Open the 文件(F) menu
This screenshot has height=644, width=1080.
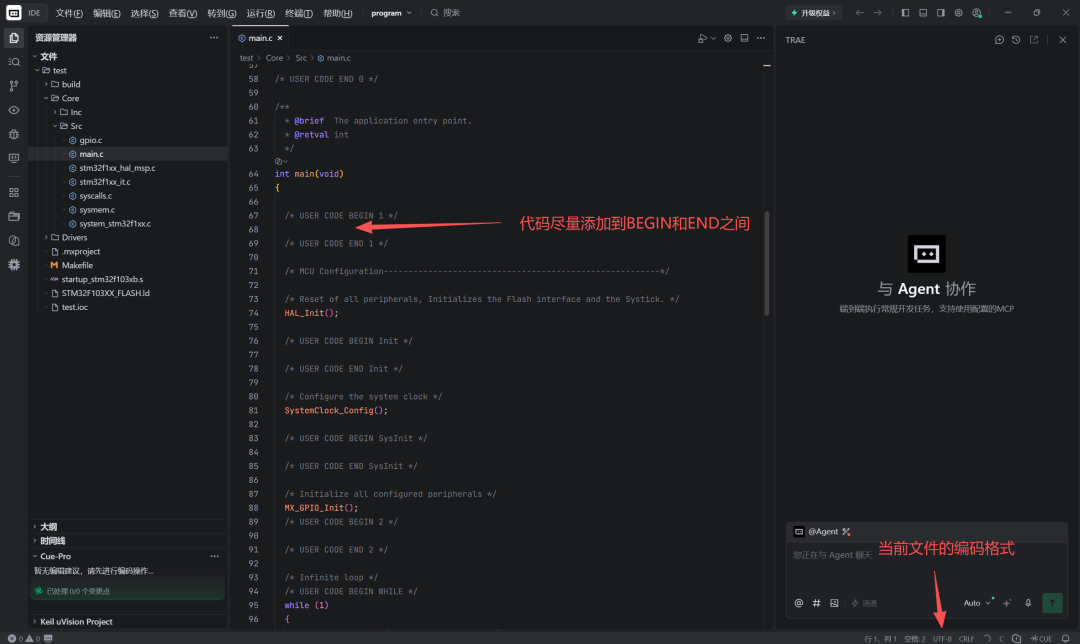[x=69, y=13]
